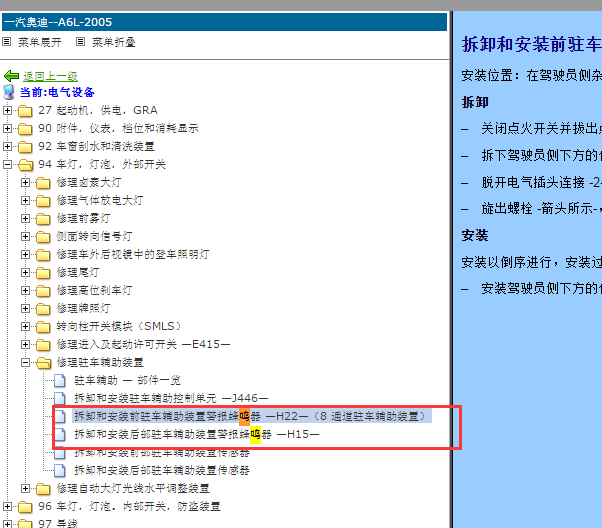Expand the 修理车外后视镜中的登车照明灯 node
Screen dimensions: 602x528
tap(25, 255)
